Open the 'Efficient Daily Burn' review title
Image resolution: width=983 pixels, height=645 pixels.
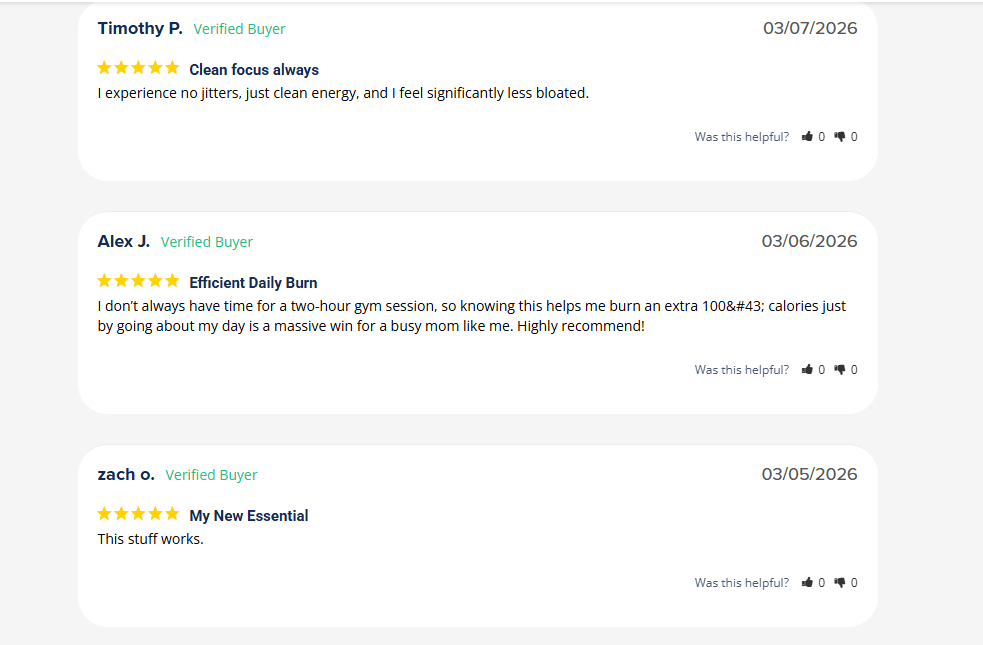[x=253, y=283]
